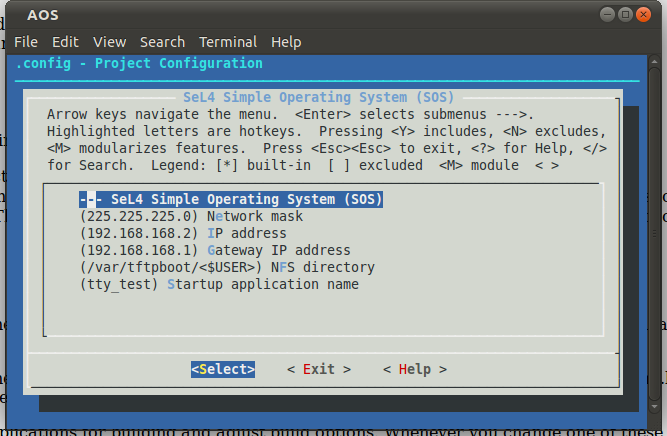This screenshot has width=667, height=436.
Task: Select the highlighted SeL4 Simple Operating System entry
Action: point(232,199)
